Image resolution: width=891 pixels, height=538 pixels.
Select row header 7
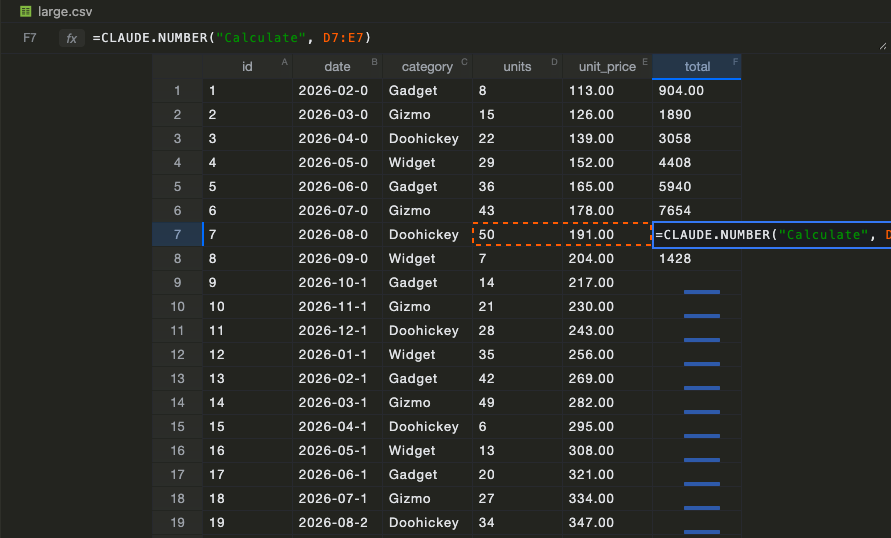(x=177, y=235)
